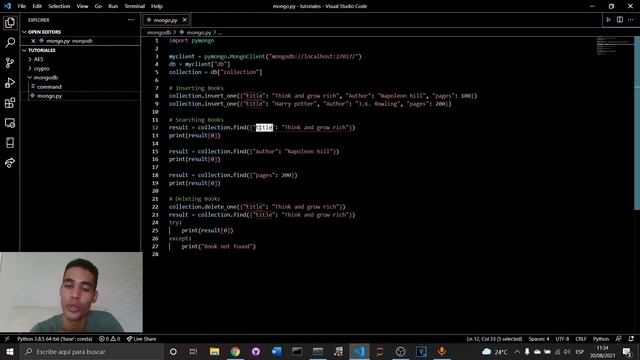
Task: Open the Search view in activity bar
Action: (10, 42)
